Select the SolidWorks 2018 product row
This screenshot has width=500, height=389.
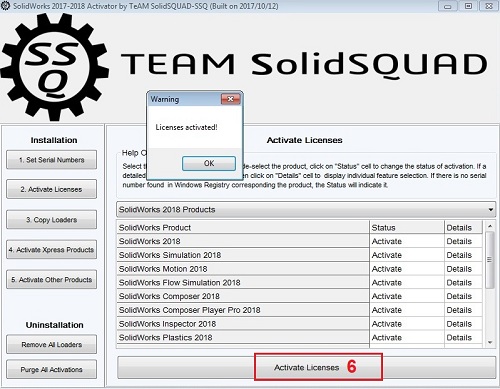click(x=243, y=241)
